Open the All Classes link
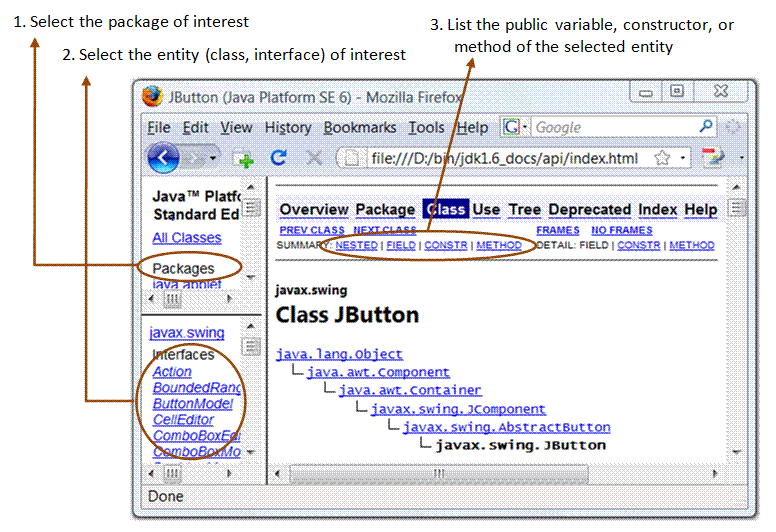This screenshot has width=776, height=532. [187, 237]
